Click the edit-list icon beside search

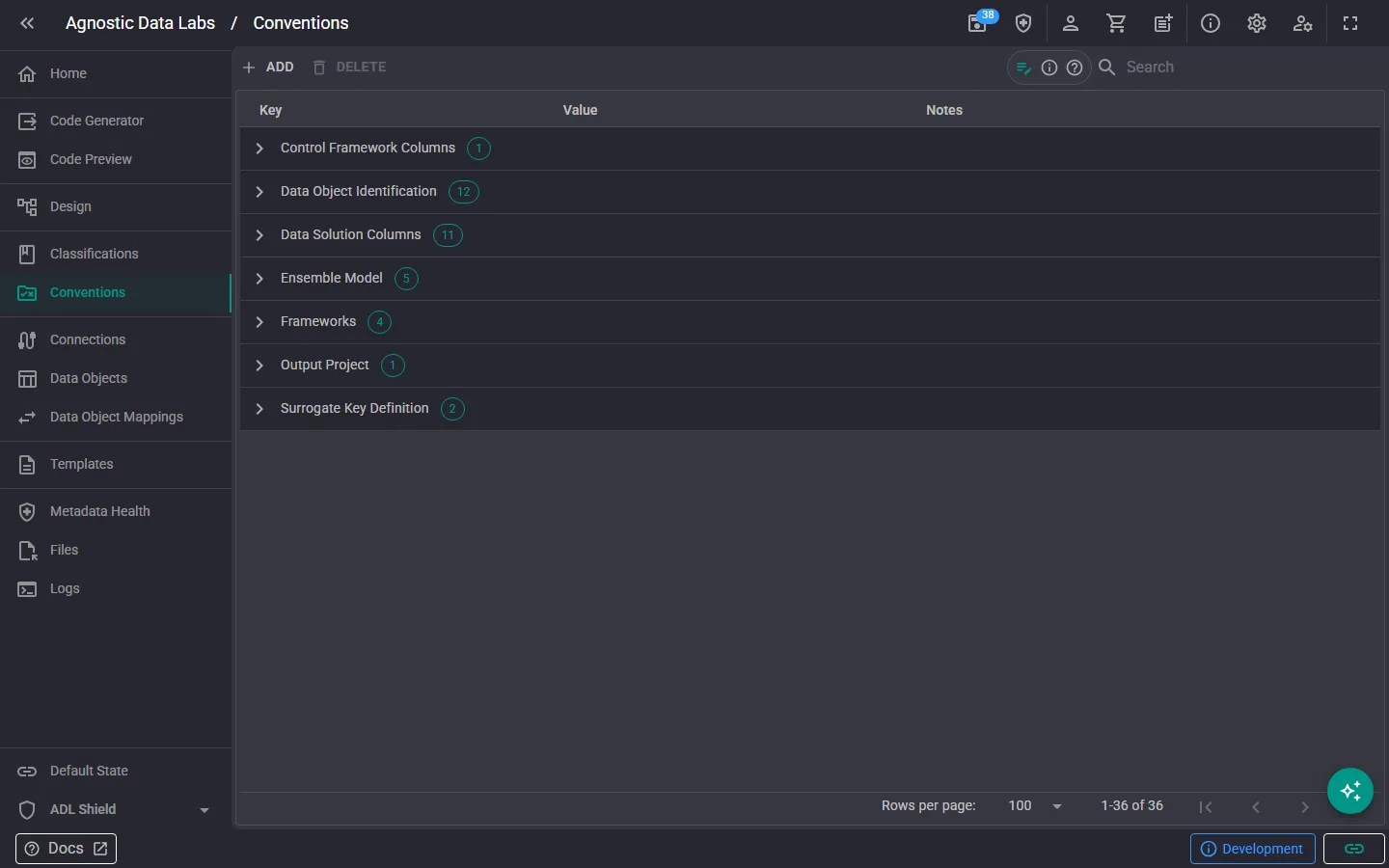[1024, 68]
